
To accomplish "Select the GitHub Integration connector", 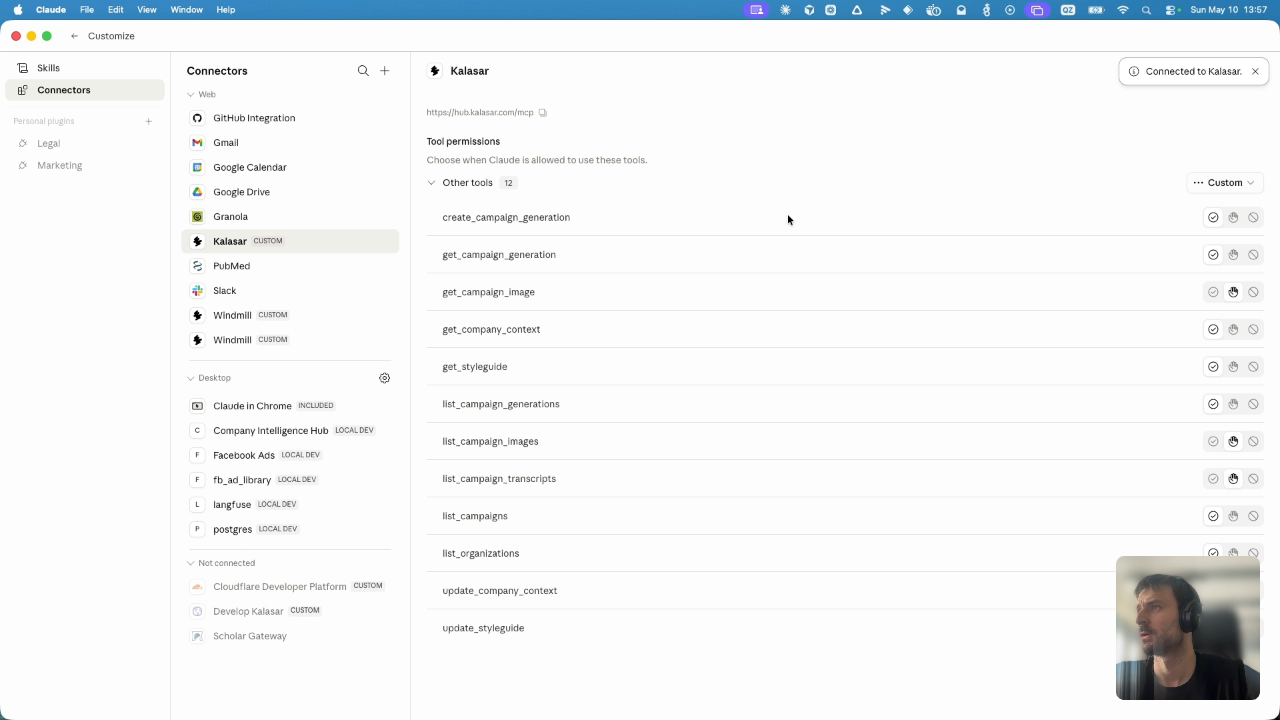I will click(x=290, y=118).
